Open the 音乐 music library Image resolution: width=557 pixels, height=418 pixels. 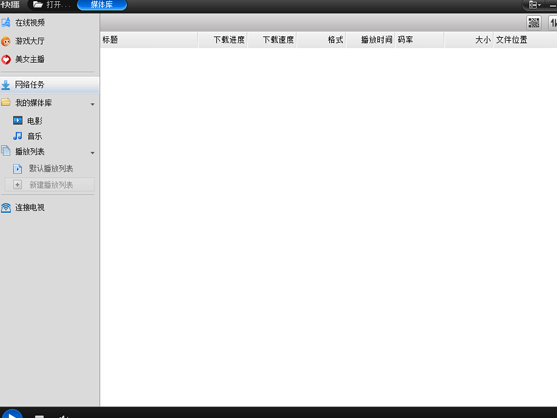point(28,136)
